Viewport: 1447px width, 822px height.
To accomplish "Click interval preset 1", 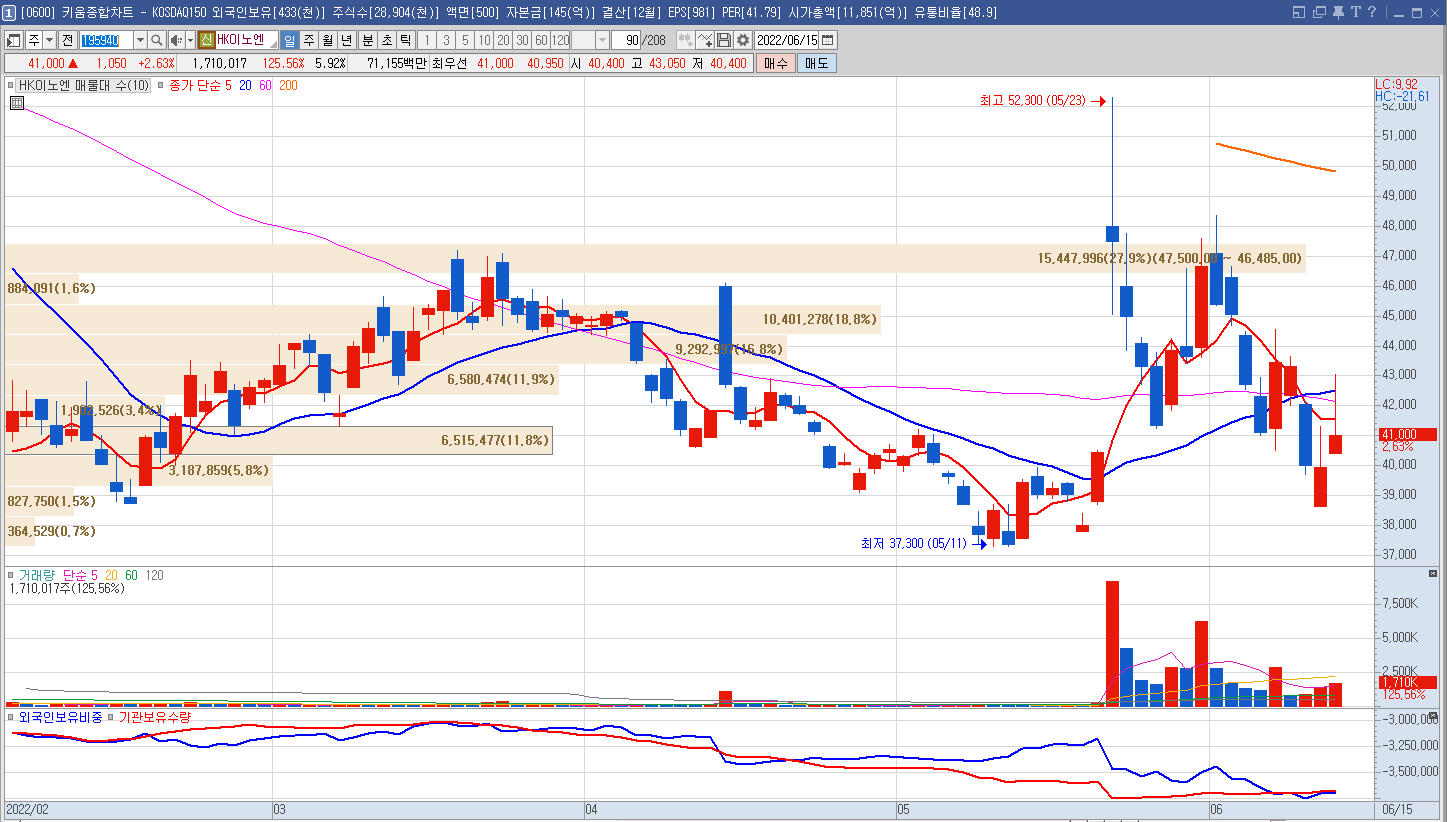I will [427, 40].
